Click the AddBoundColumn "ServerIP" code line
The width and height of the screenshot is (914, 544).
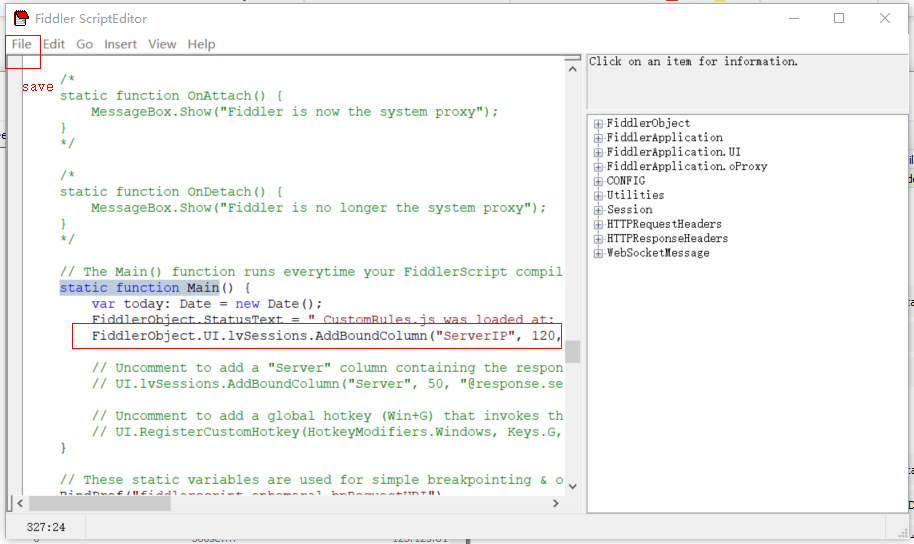pyautogui.click(x=326, y=336)
